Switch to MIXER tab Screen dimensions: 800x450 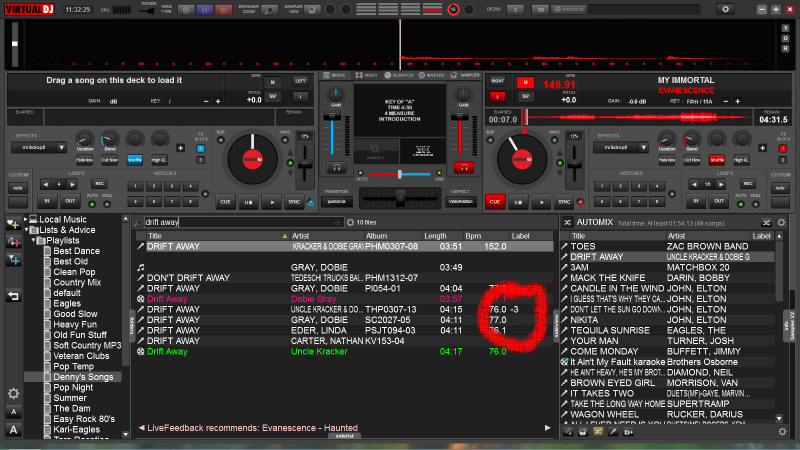pyautogui.click(x=335, y=75)
